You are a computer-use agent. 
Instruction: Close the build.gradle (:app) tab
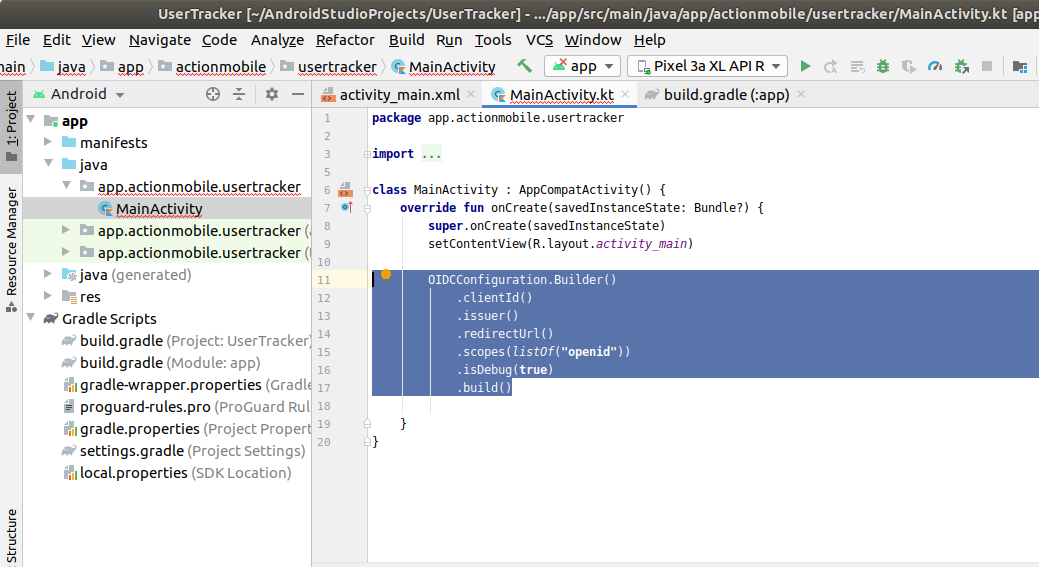(x=801, y=94)
